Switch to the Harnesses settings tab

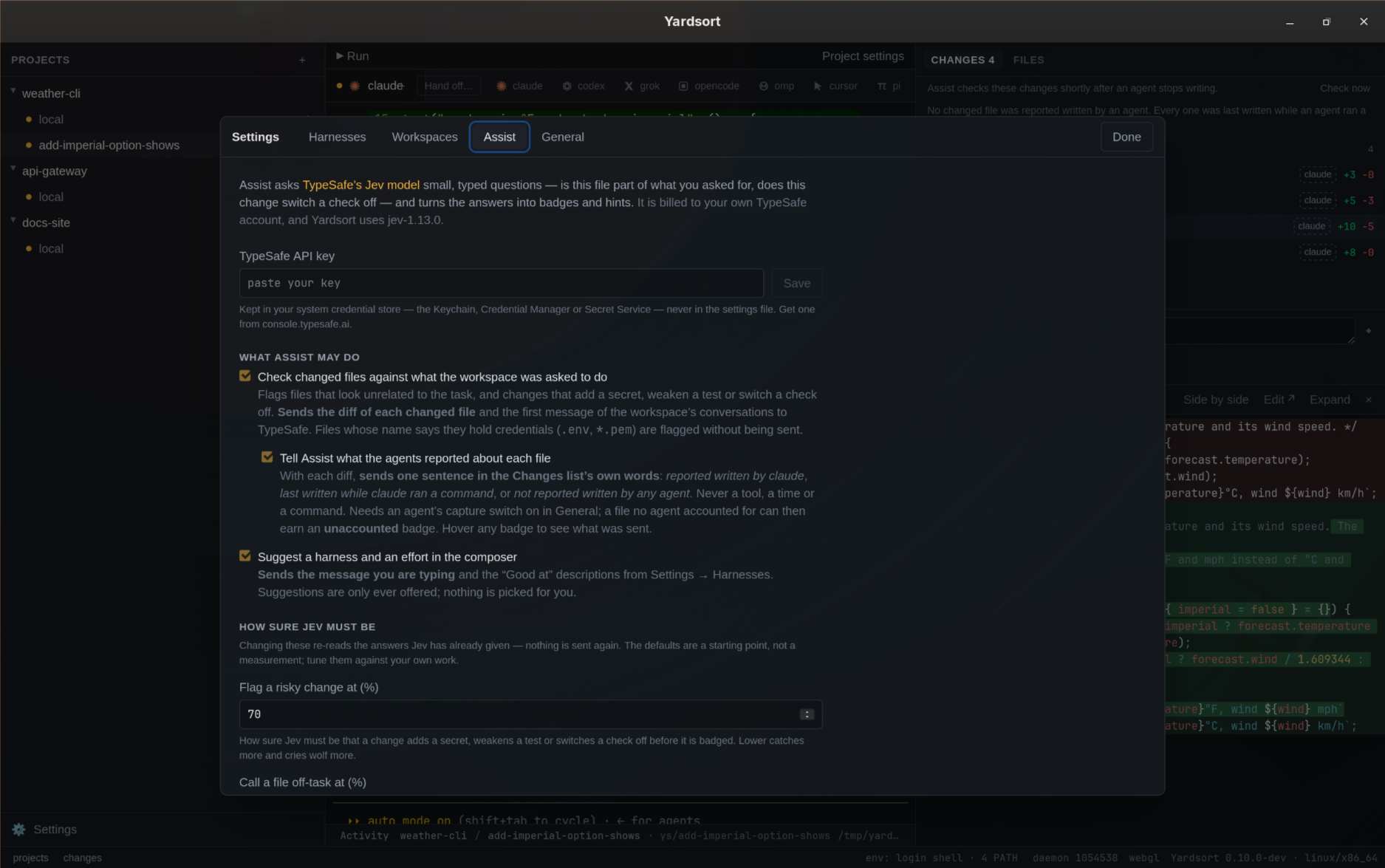[338, 137]
